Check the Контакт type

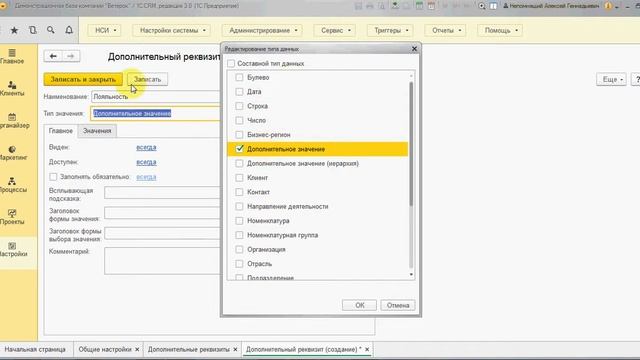[x=239, y=192]
